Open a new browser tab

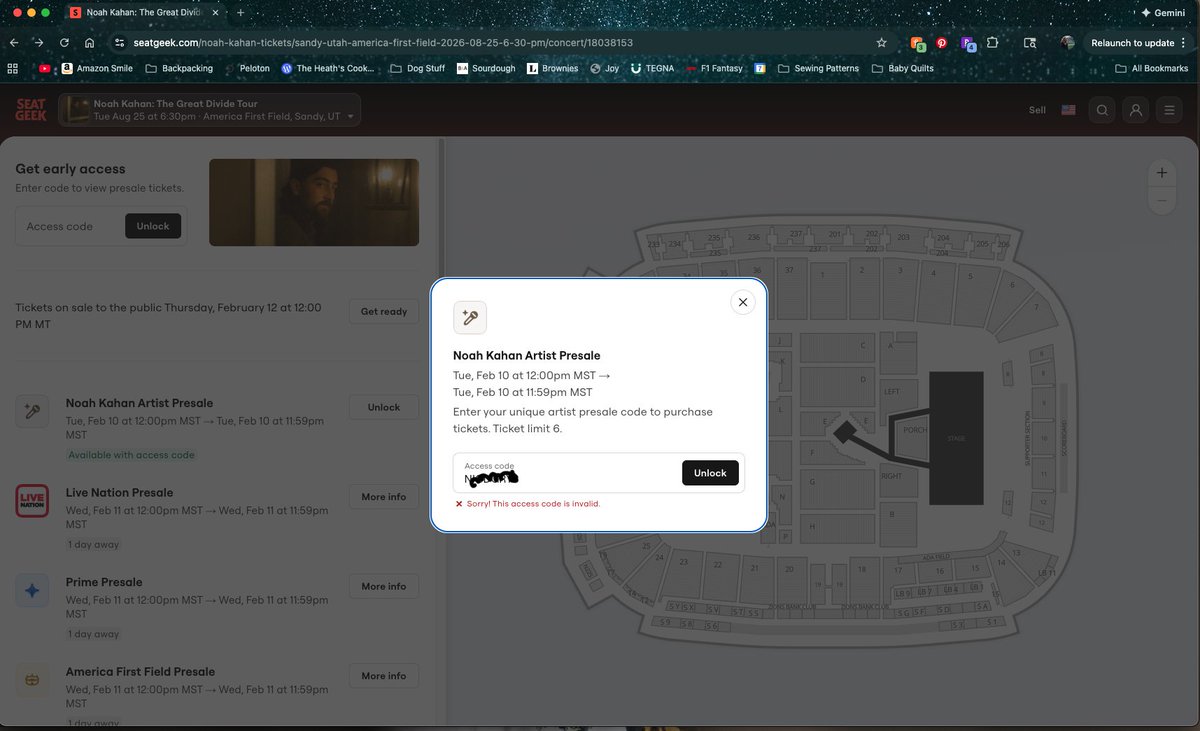coord(240,13)
